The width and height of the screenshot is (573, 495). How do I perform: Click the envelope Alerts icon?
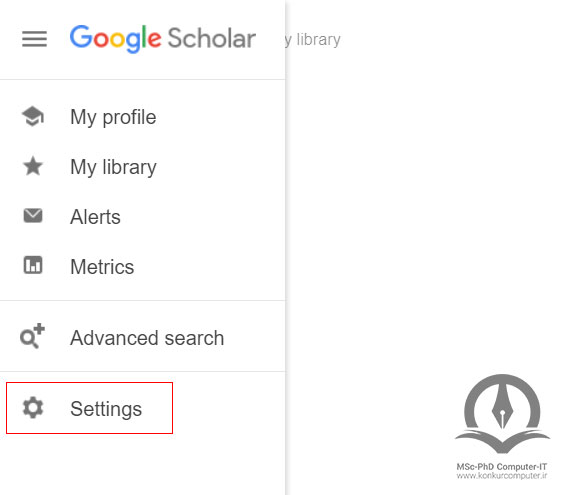click(33, 216)
